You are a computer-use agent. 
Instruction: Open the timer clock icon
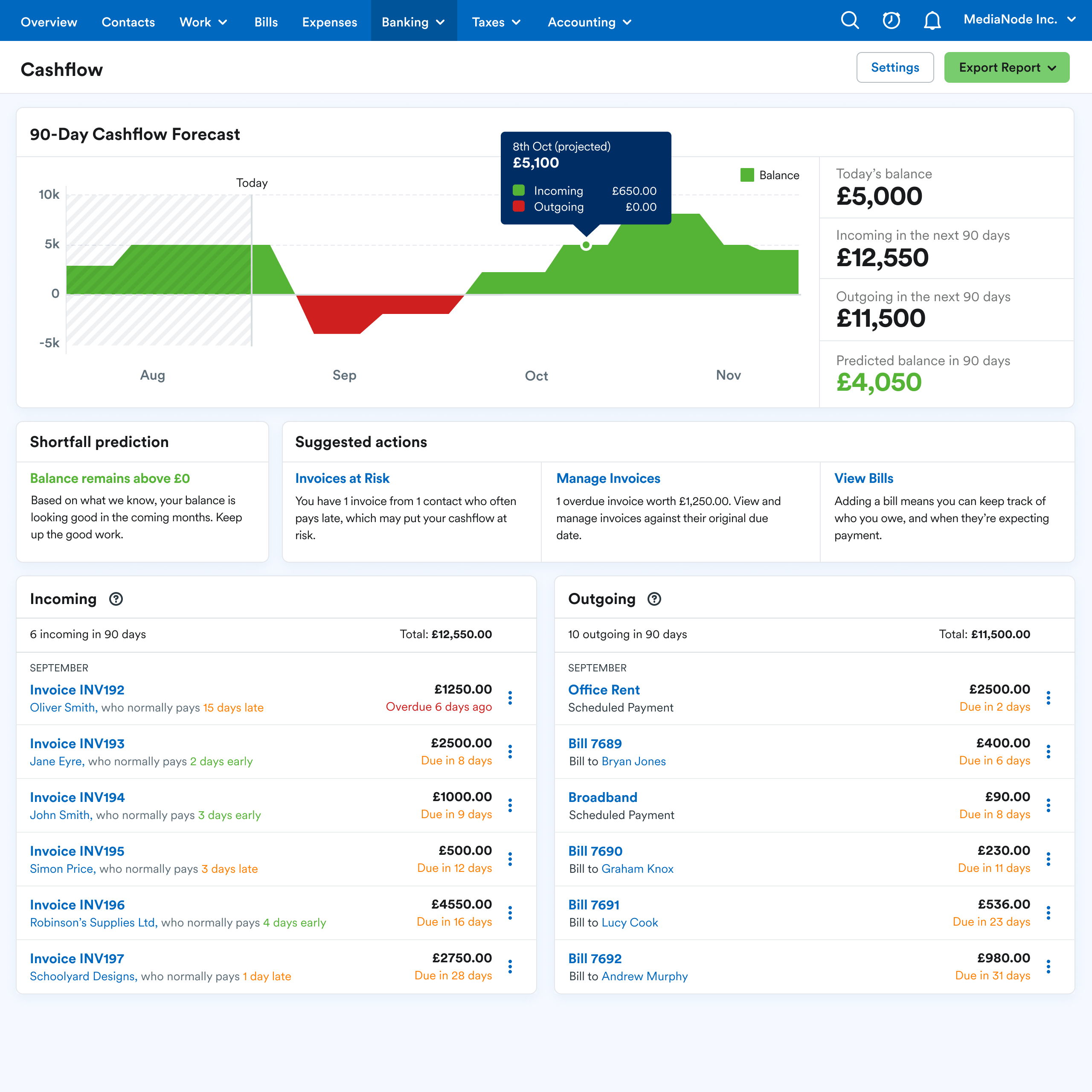(891, 21)
